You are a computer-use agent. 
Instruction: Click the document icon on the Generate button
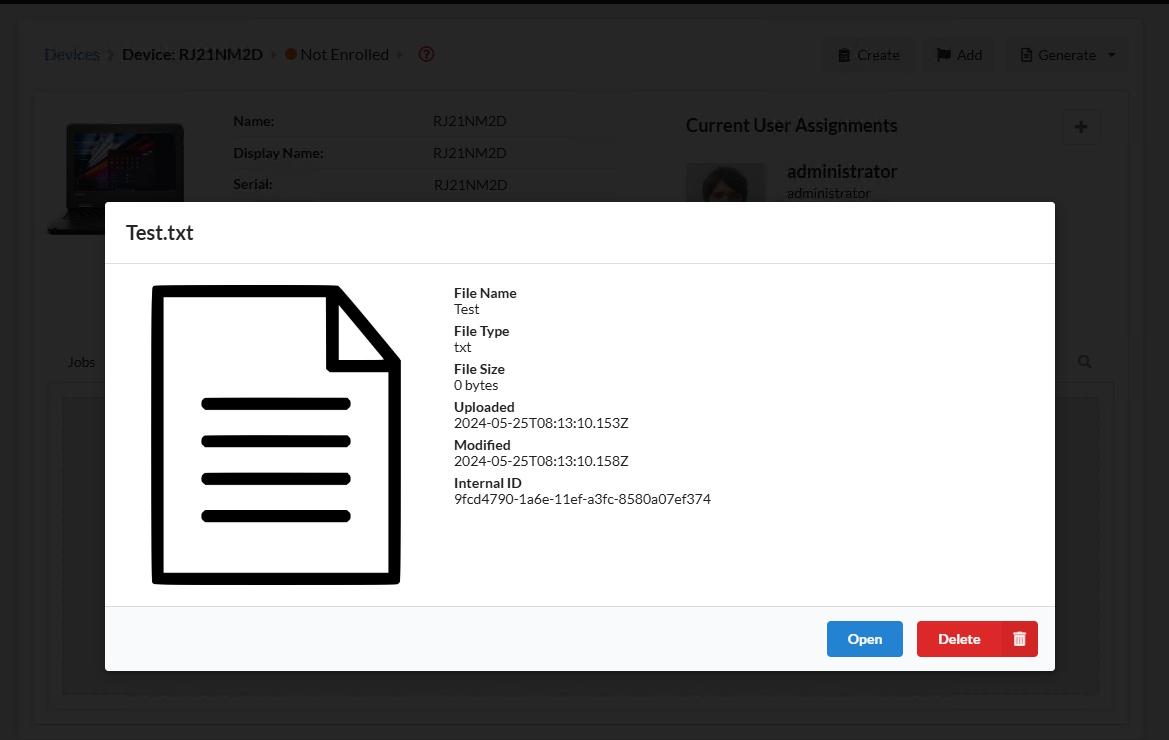[x=1026, y=55]
